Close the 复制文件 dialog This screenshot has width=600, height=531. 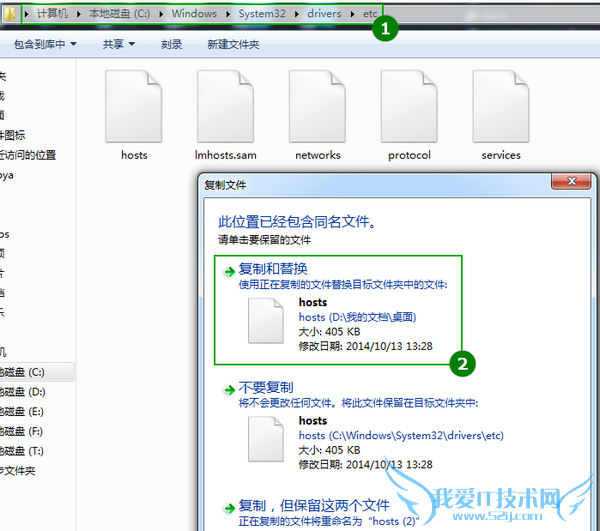[x=571, y=181]
